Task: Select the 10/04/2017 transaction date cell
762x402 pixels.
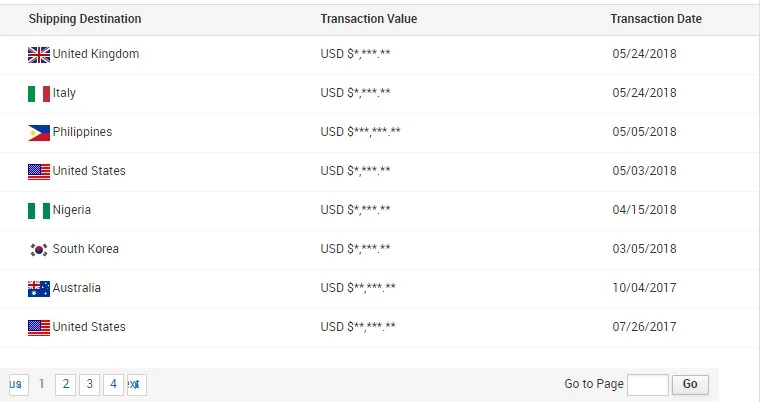Action: 644,288
